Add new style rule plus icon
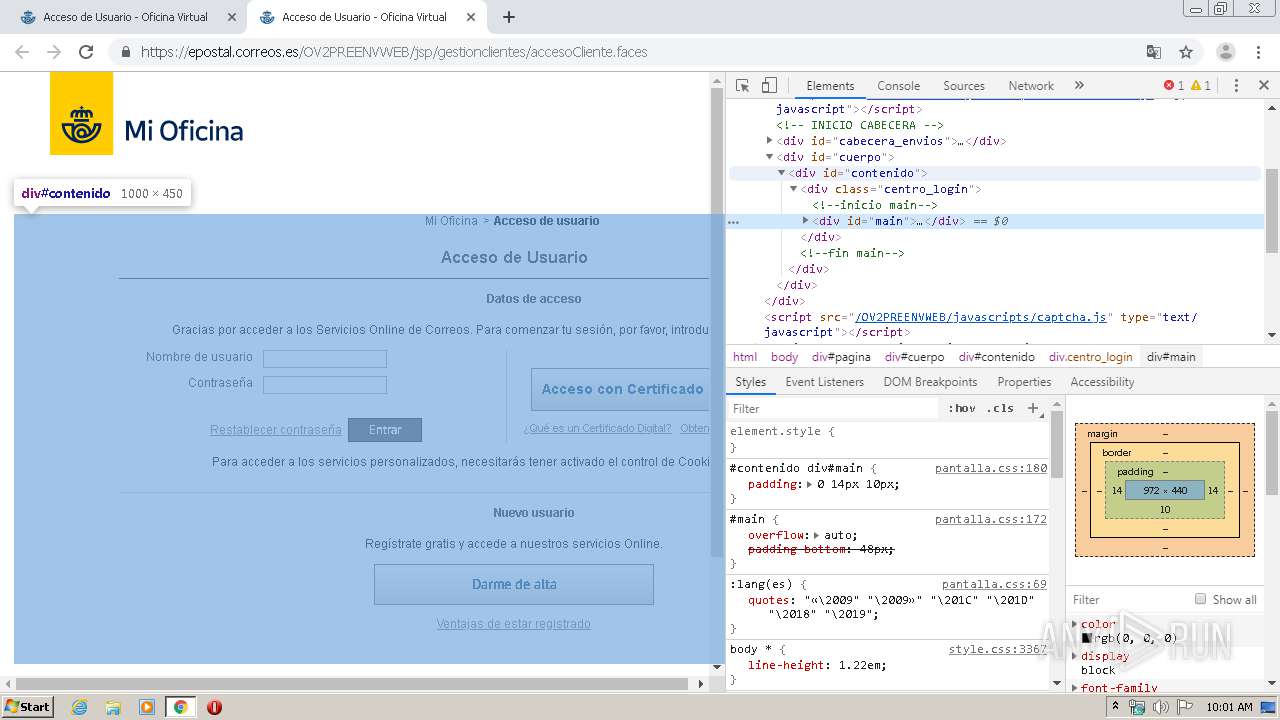 coord(1034,408)
